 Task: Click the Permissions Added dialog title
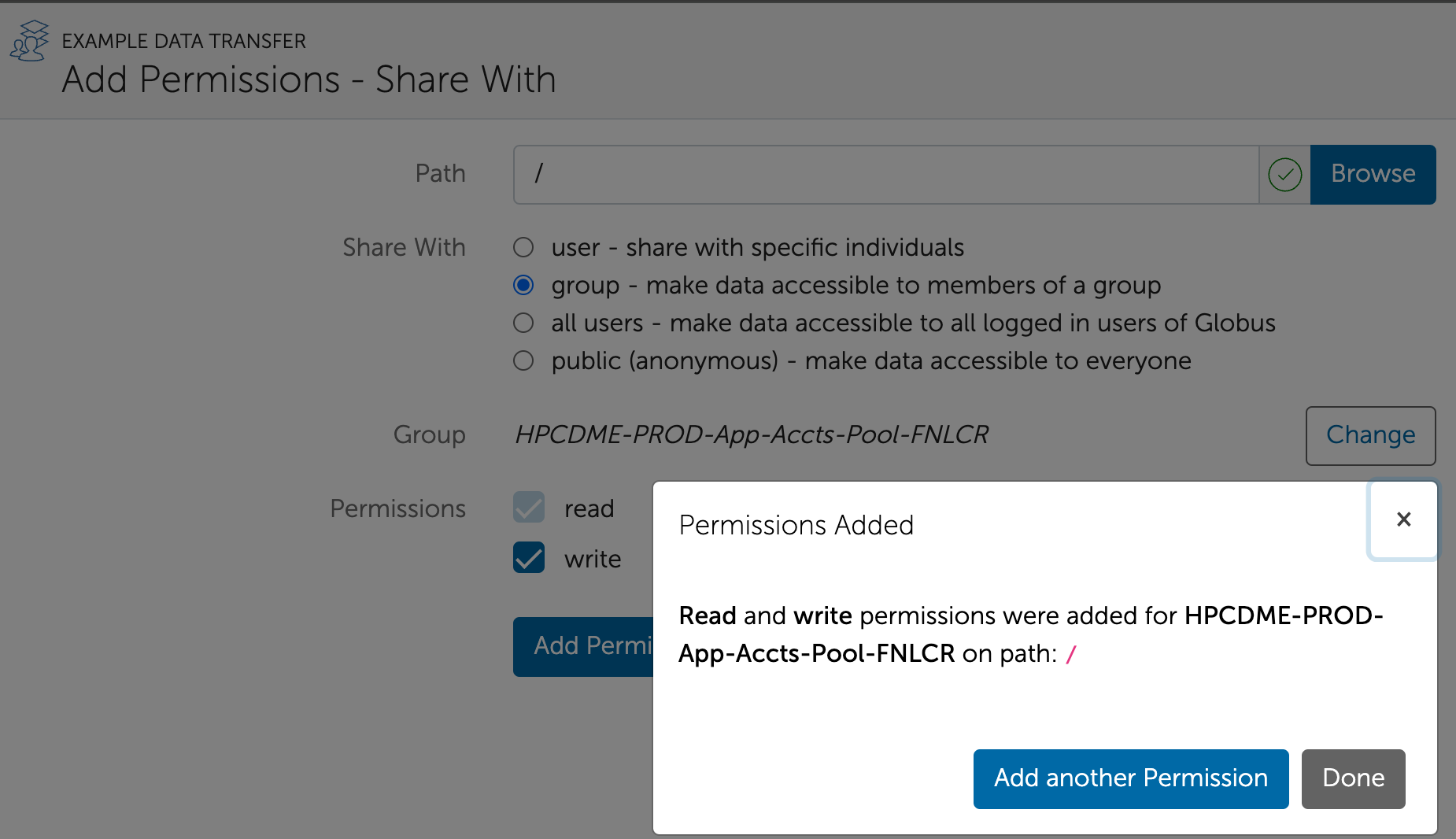pos(796,525)
